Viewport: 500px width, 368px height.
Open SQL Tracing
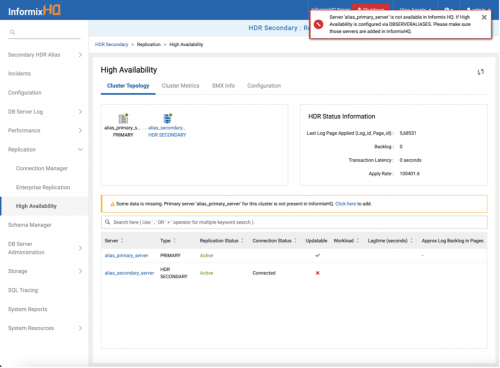23,290
